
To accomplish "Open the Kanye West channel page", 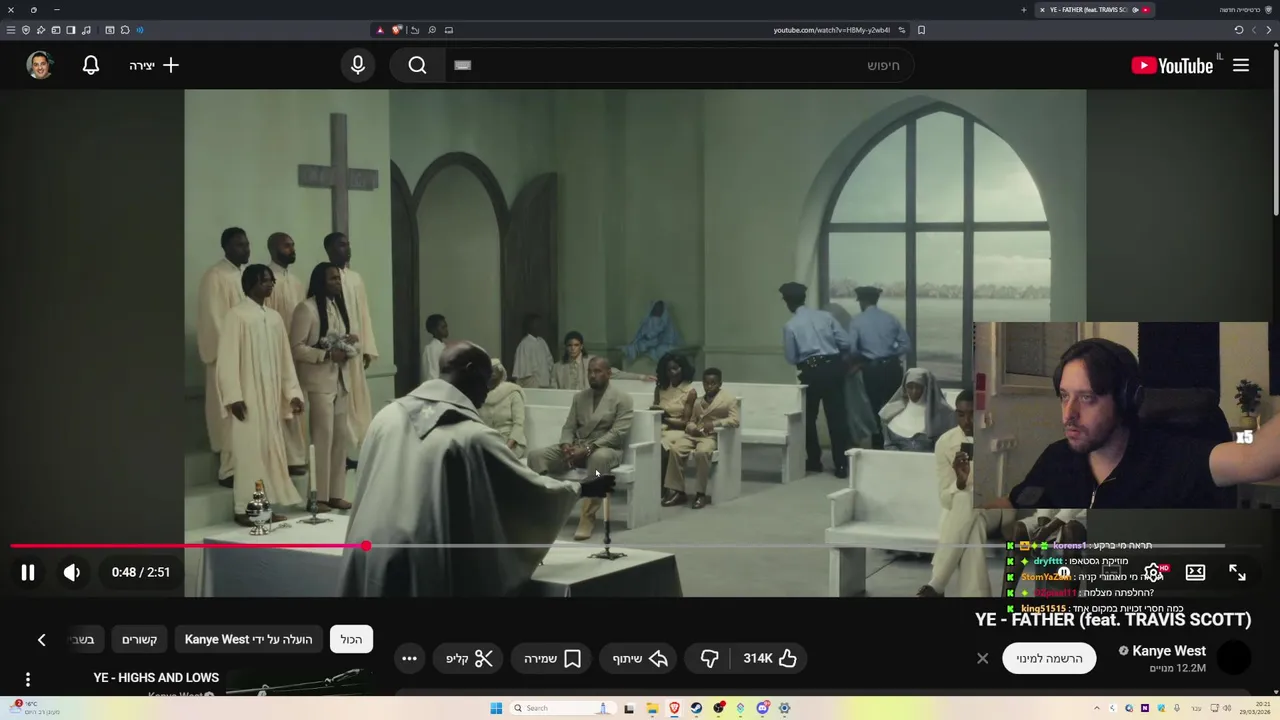I will click(x=1169, y=651).
